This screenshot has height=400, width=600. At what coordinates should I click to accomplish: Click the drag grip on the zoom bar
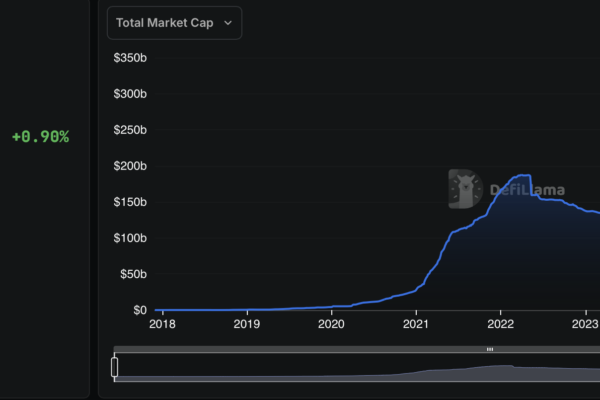490,349
